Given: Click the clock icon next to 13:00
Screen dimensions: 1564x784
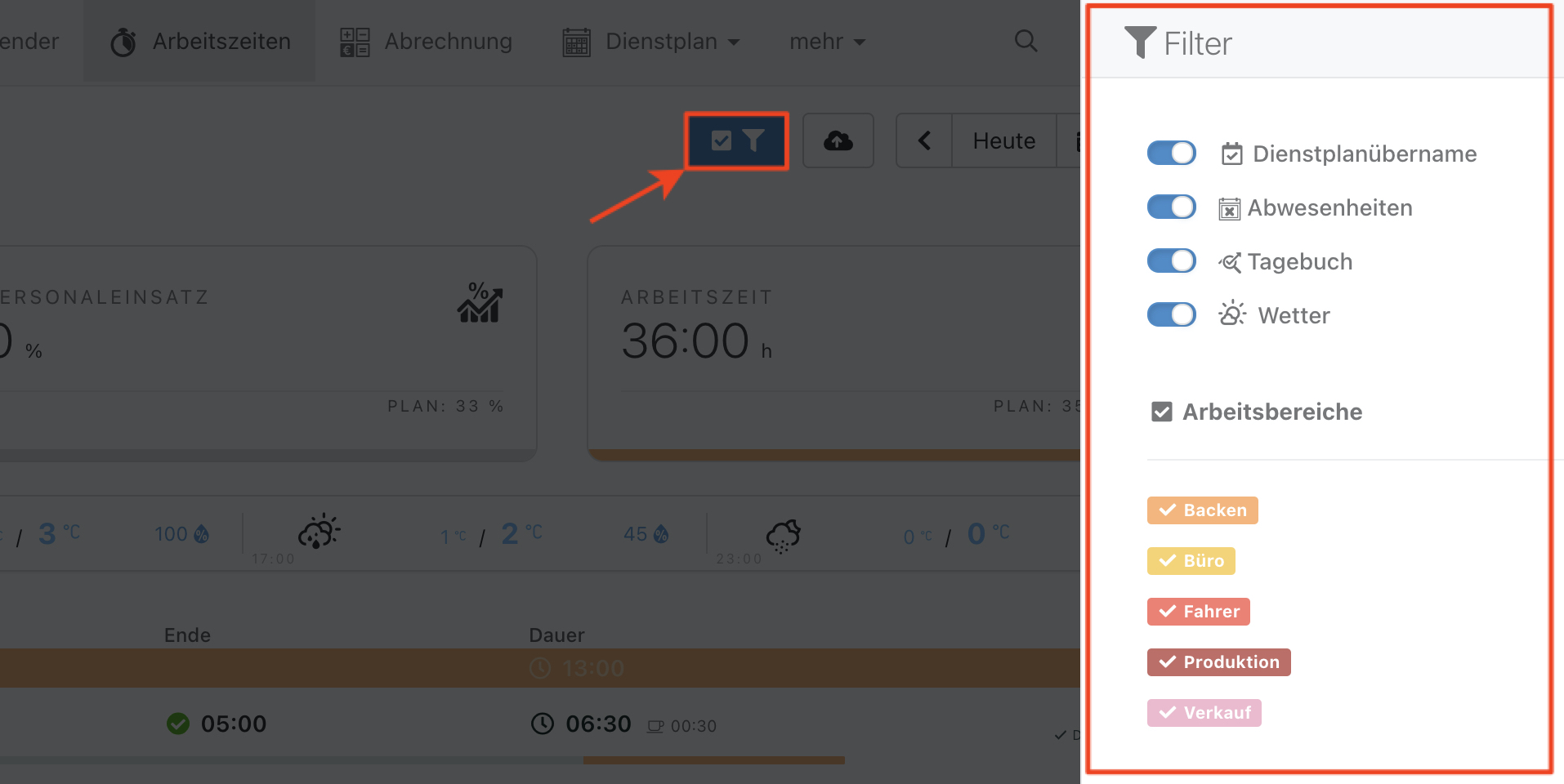Looking at the screenshot, I should pos(540,668).
